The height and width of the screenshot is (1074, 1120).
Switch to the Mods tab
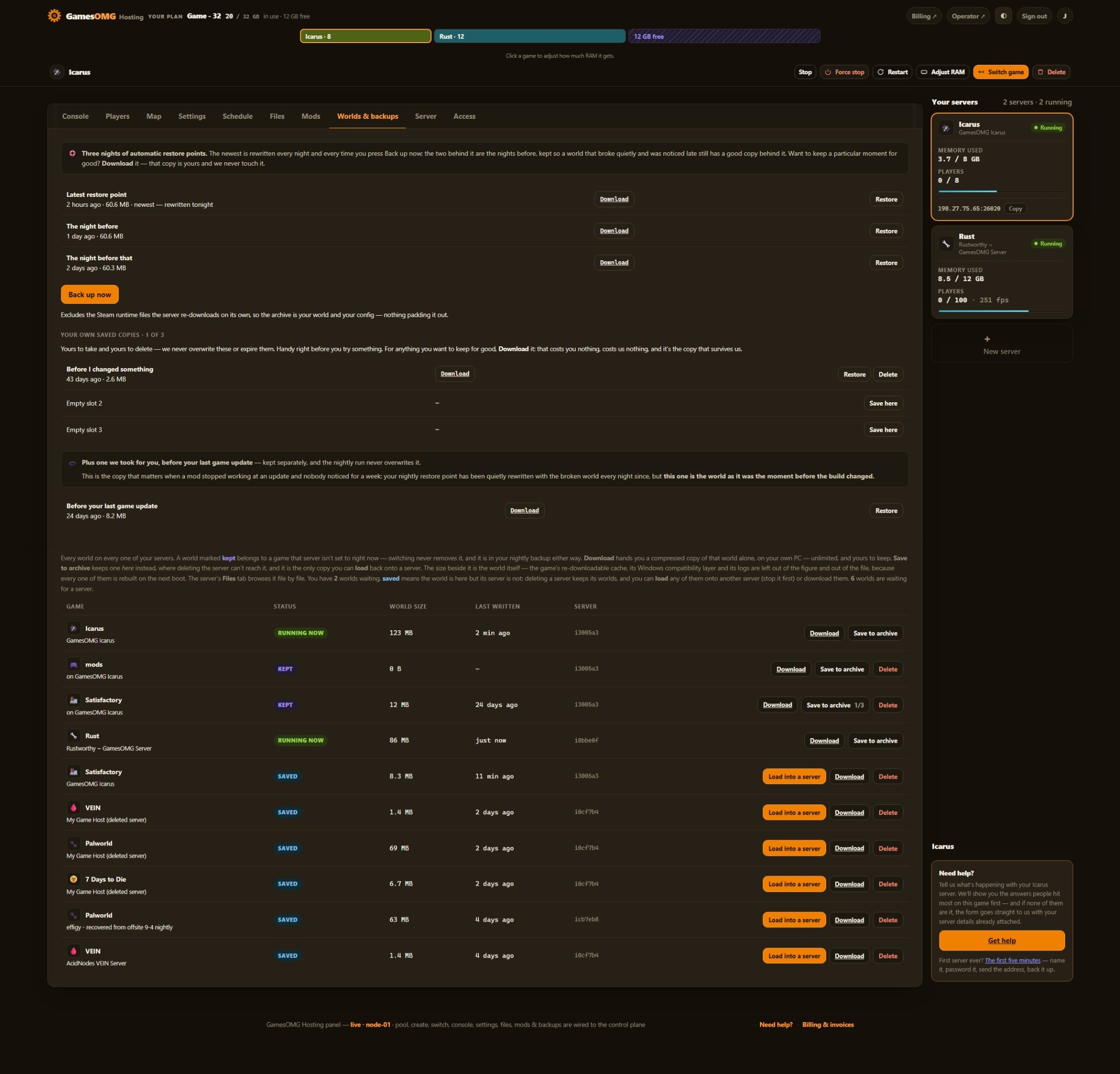[311, 116]
